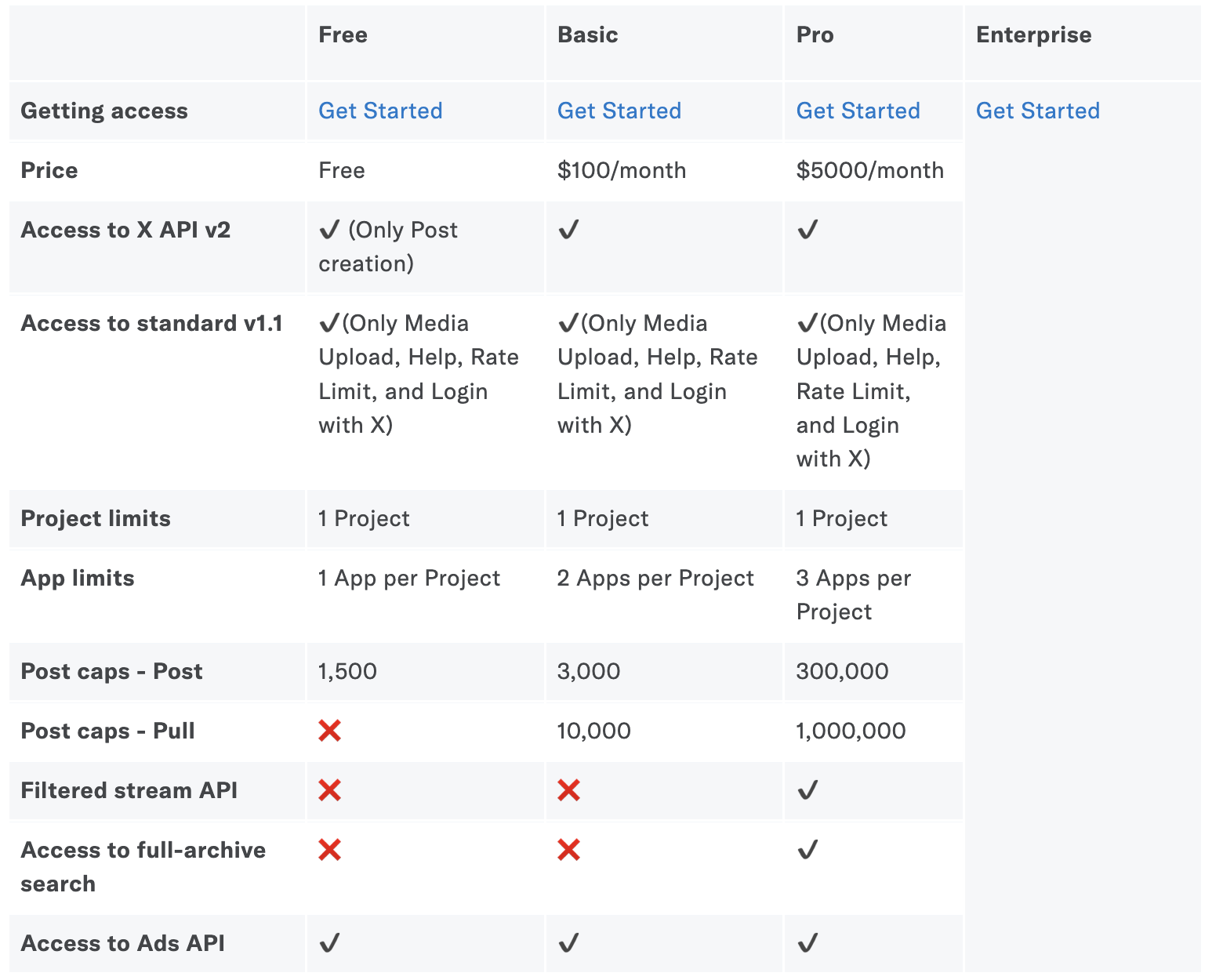Click checkmark for Pro Filtered stream API
This screenshot has width=1223, height=980.
[x=807, y=790]
